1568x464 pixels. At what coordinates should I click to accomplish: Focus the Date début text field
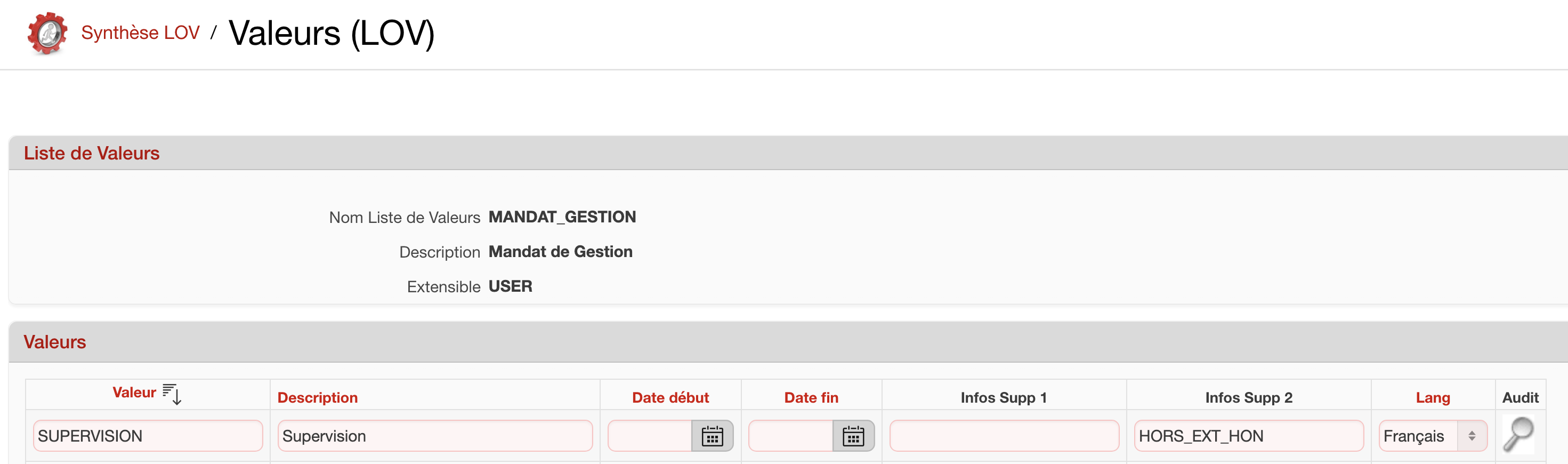(650, 436)
